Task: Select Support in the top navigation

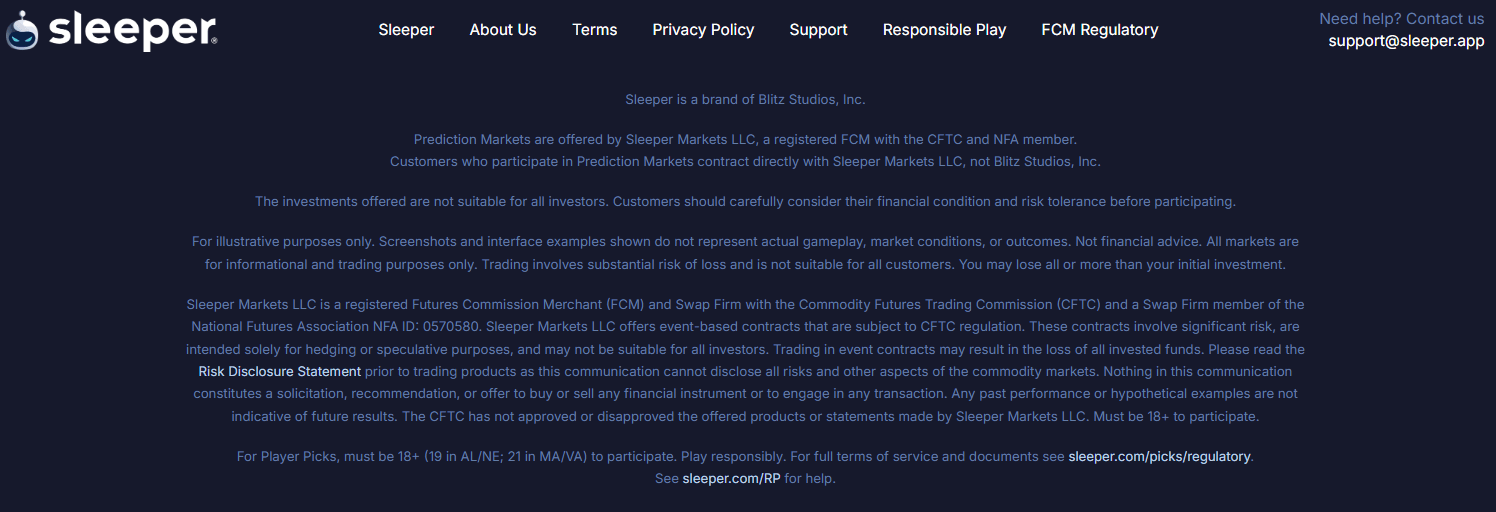Action: [x=818, y=30]
